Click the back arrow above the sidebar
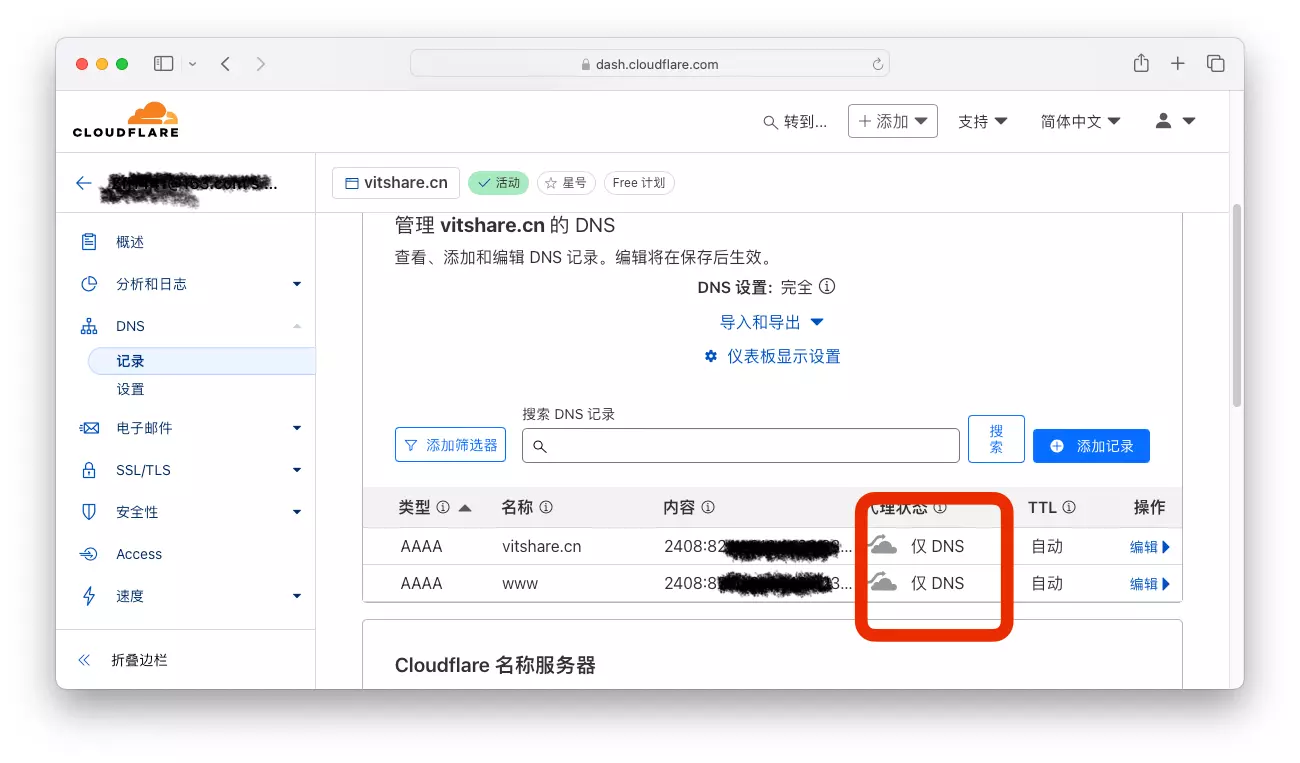 pos(83,183)
